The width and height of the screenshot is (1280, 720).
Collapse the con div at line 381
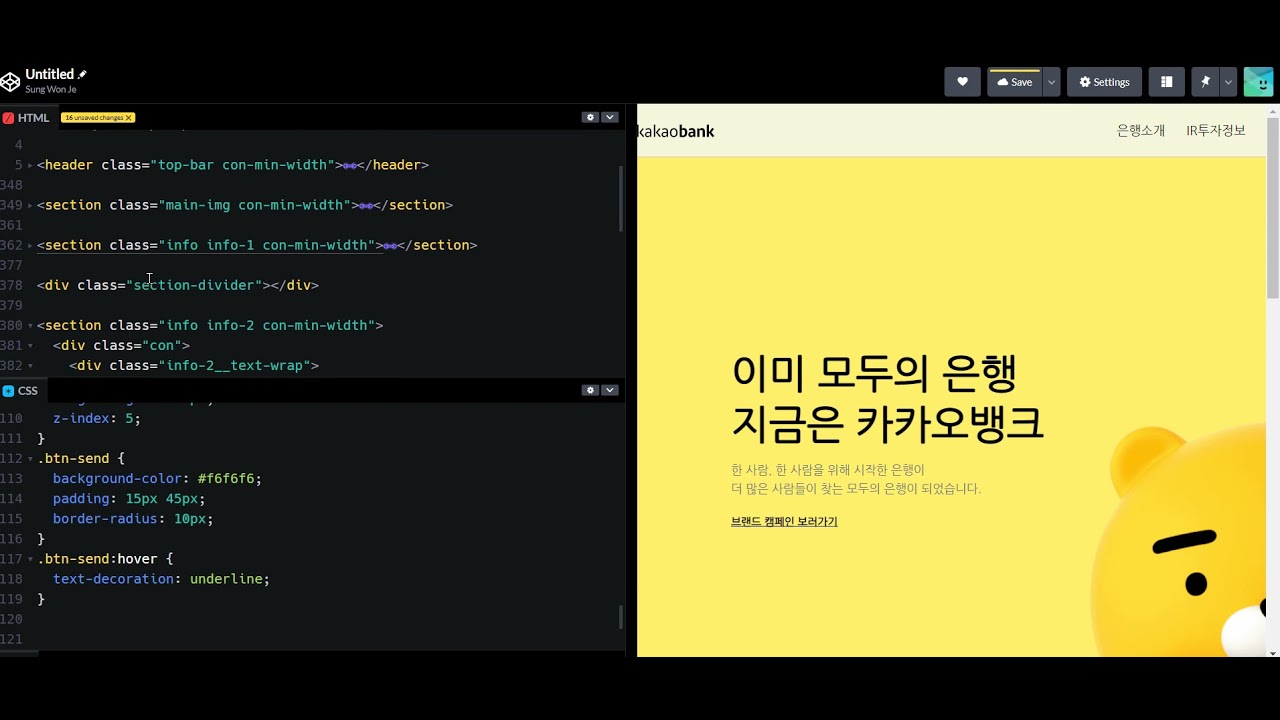pos(31,345)
